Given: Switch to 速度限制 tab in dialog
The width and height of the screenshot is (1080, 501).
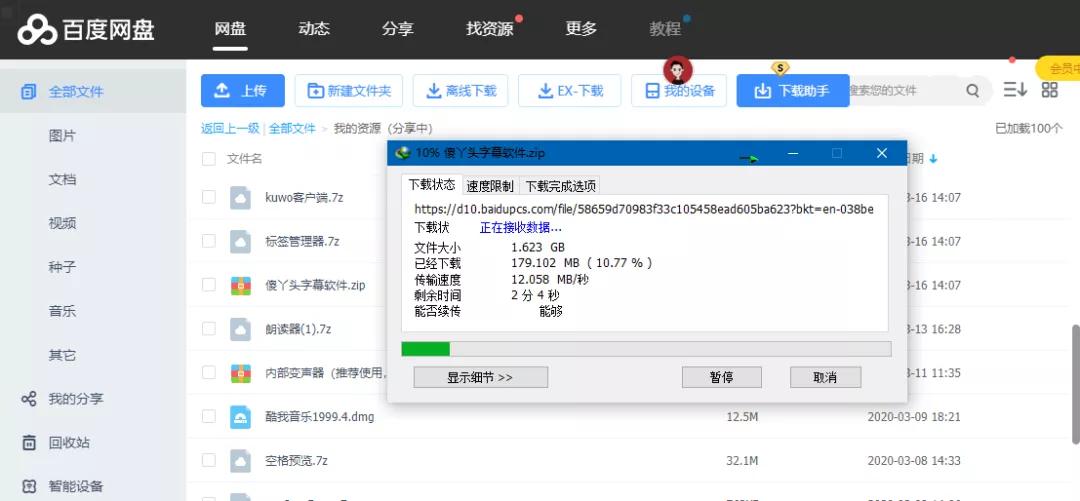Looking at the screenshot, I should (x=490, y=185).
